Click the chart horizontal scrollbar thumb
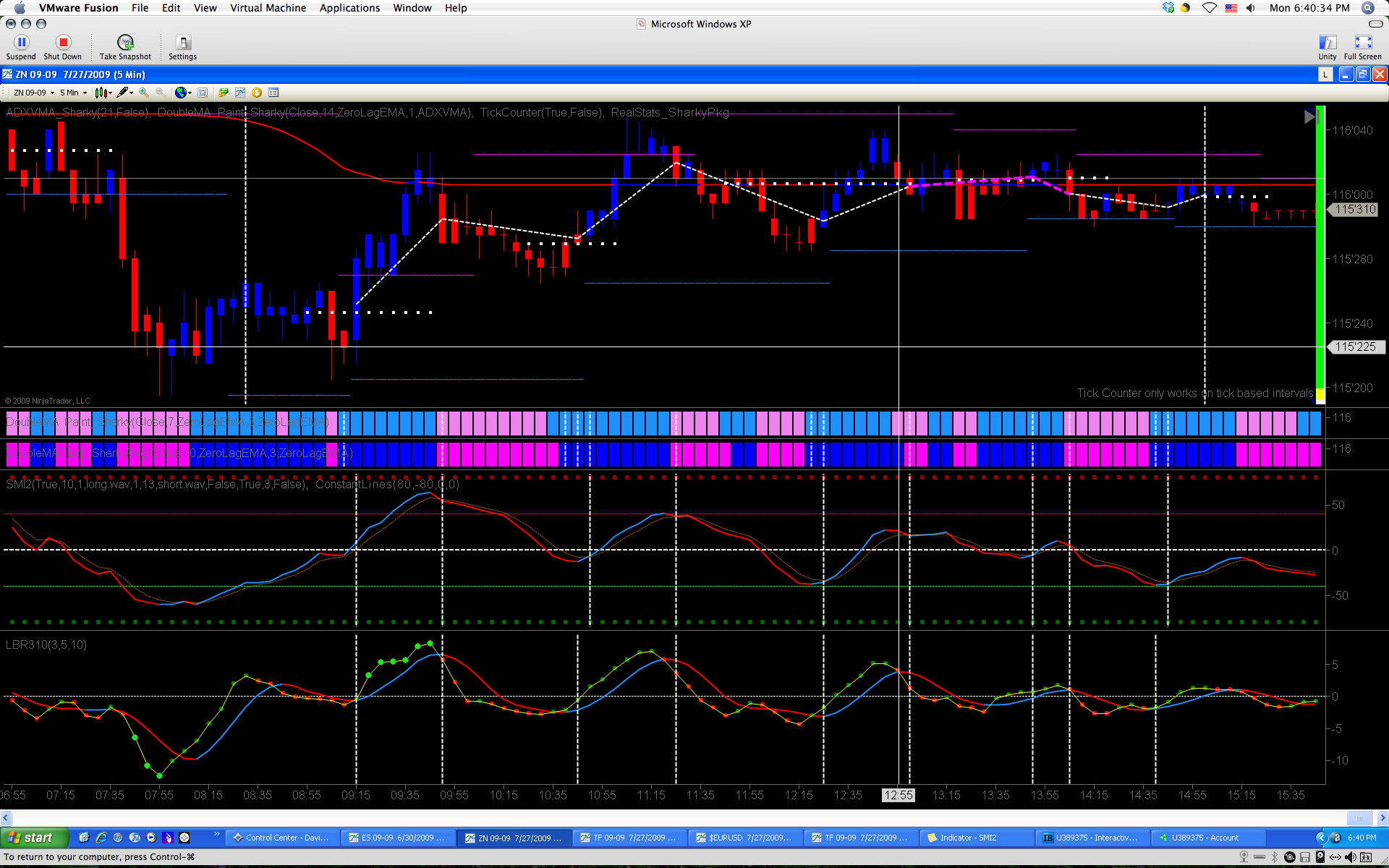 1359,818
